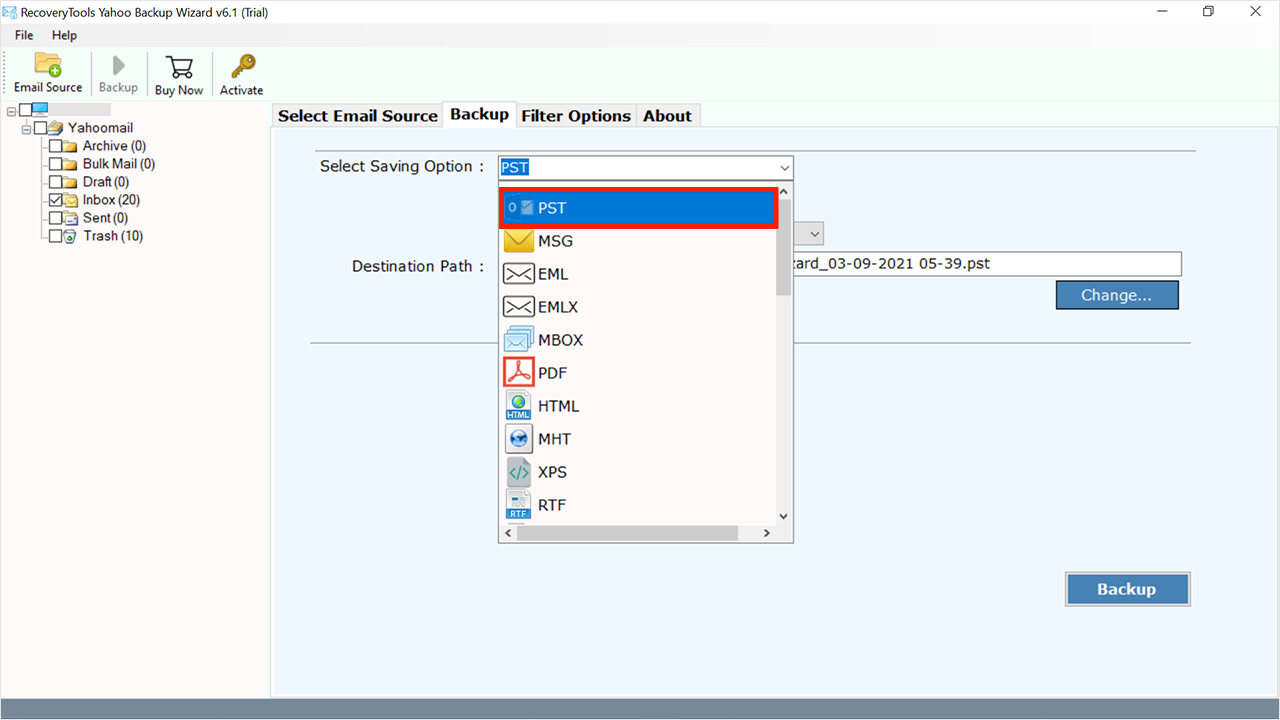
Task: Switch to the Backup tab
Action: coord(479,114)
